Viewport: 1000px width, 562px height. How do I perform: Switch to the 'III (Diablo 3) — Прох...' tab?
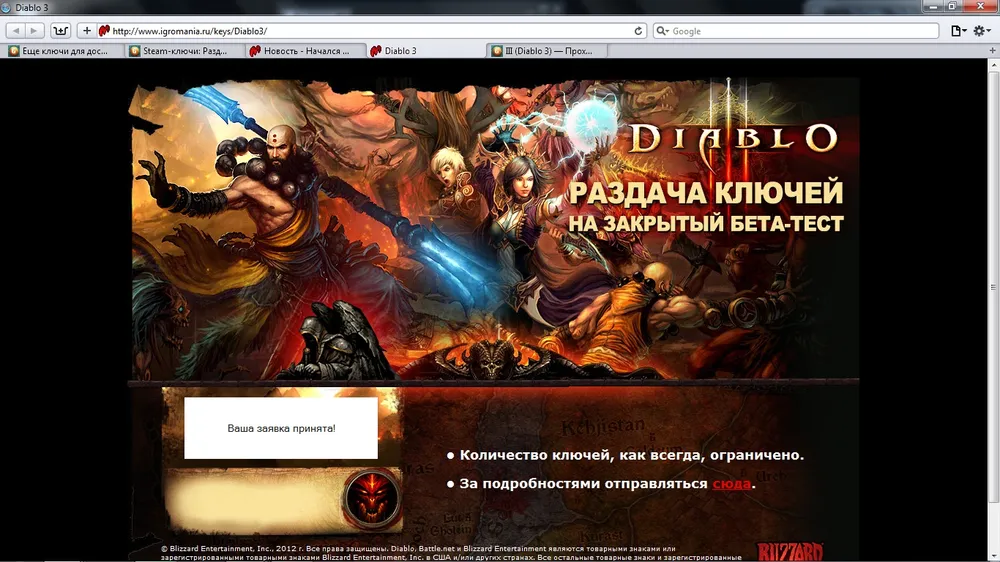click(547, 51)
